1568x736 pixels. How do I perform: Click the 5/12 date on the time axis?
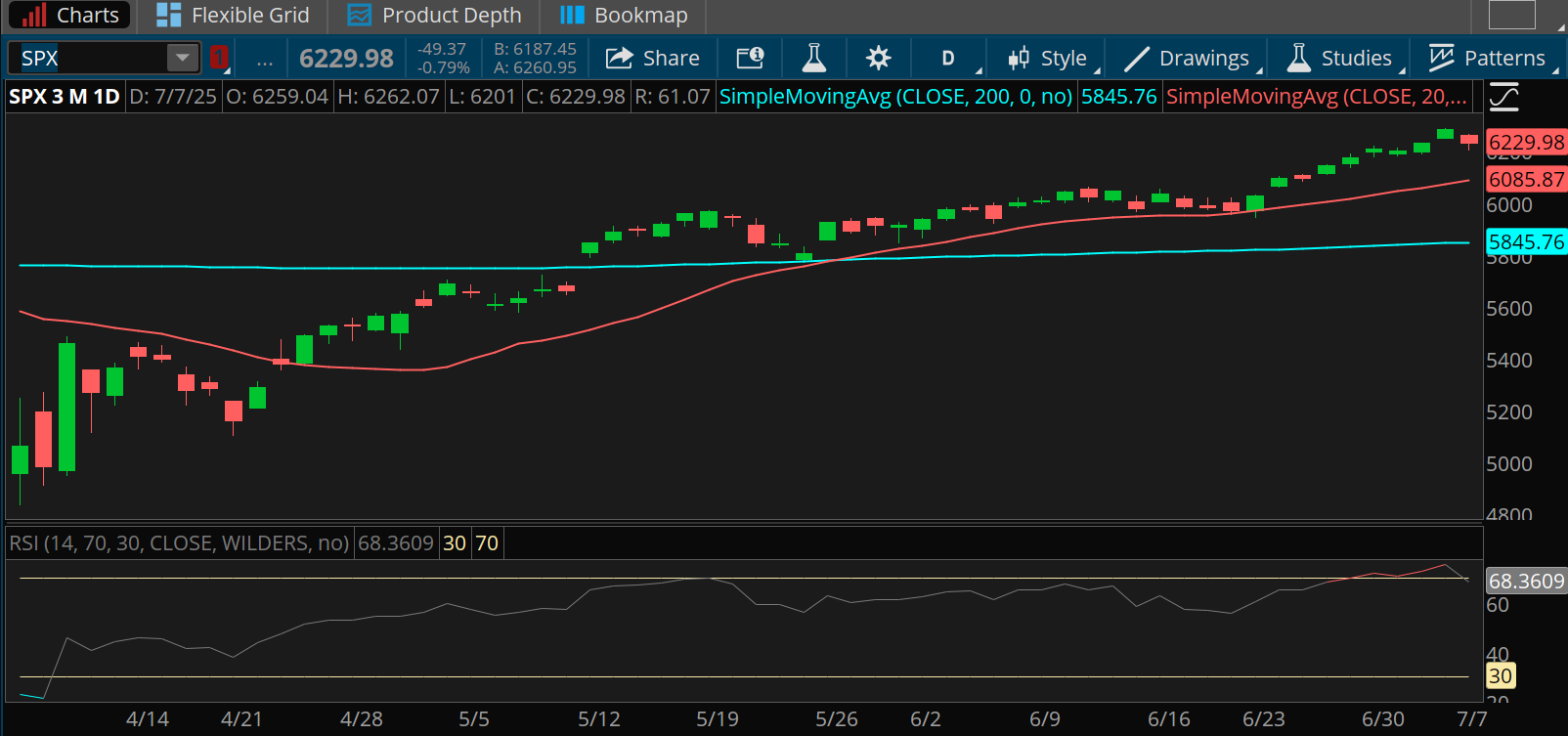(599, 719)
